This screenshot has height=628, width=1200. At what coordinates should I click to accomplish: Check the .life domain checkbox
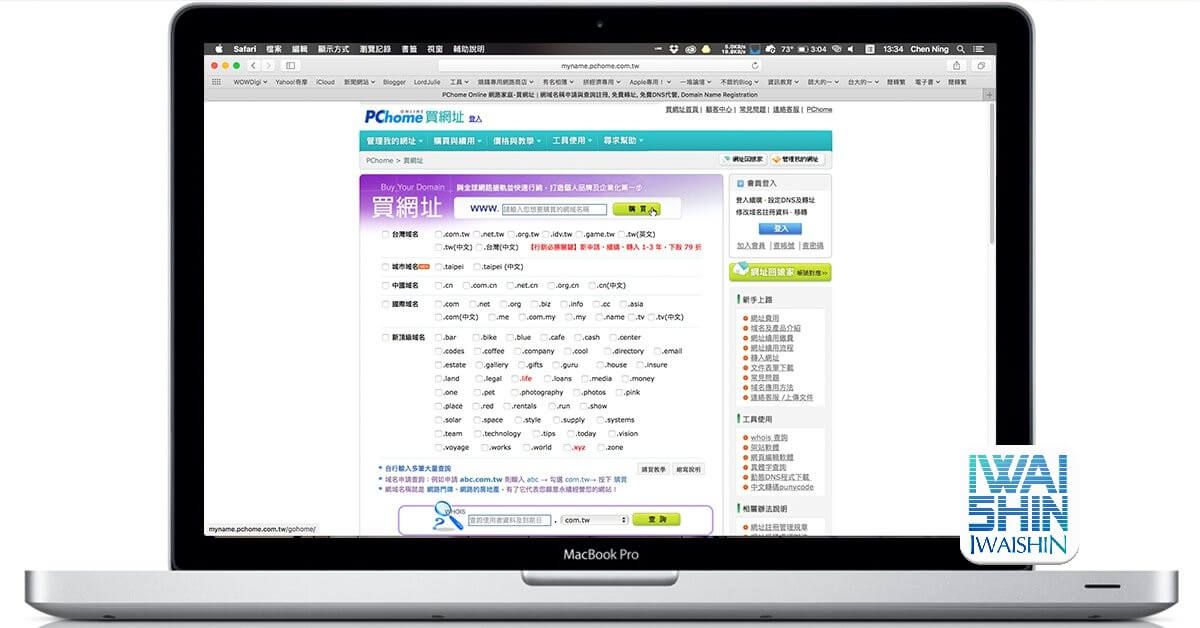click(x=515, y=379)
